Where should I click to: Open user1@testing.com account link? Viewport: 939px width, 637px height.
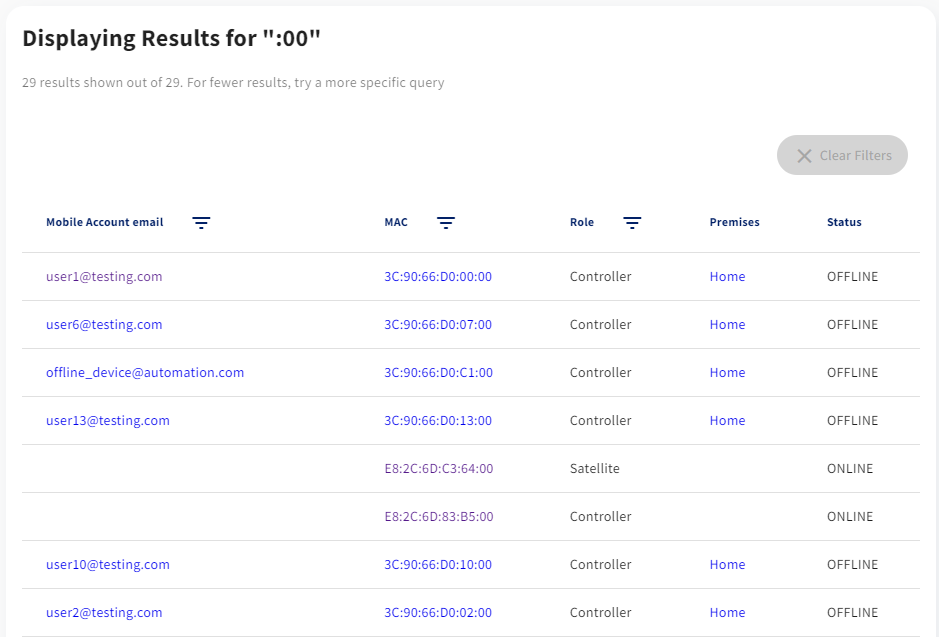[104, 277]
